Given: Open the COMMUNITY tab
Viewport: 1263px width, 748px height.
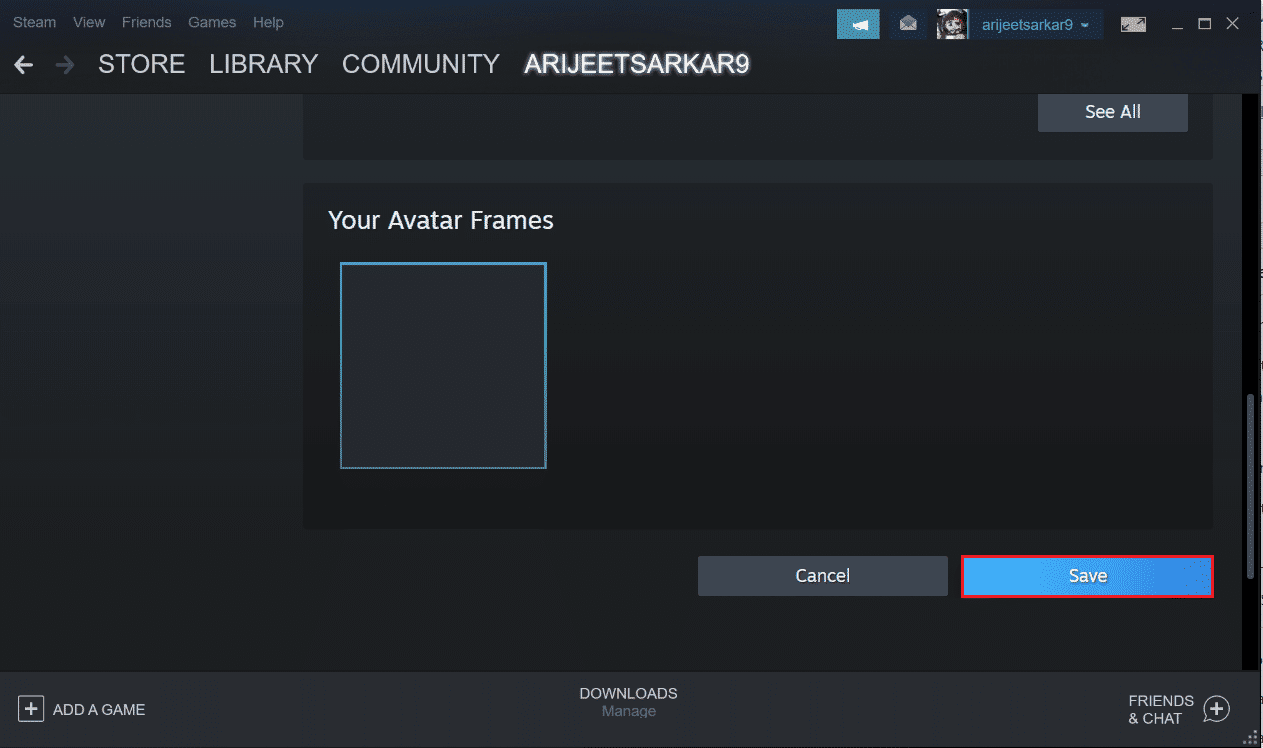Looking at the screenshot, I should point(420,63).
